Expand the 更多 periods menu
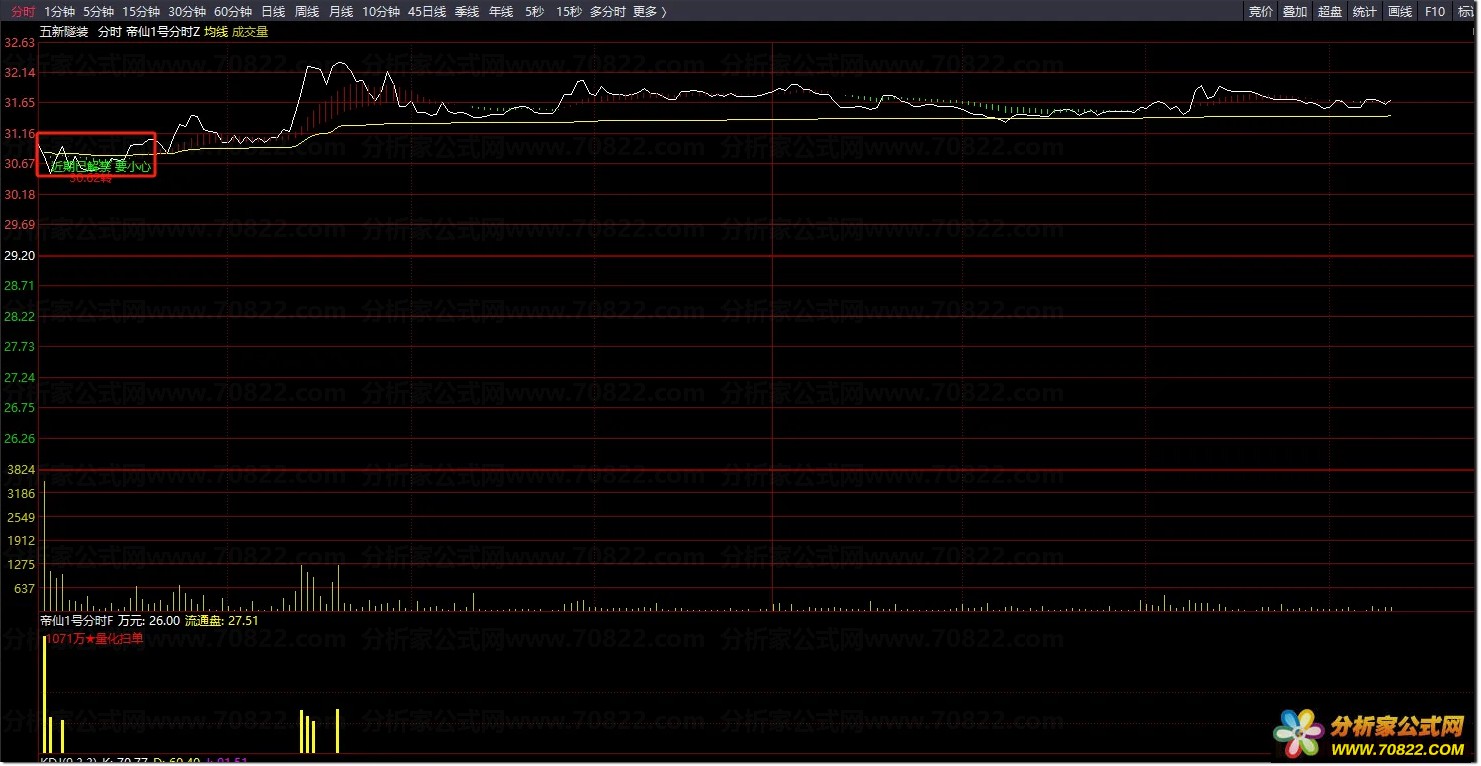This screenshot has height=766, width=1481. [650, 12]
